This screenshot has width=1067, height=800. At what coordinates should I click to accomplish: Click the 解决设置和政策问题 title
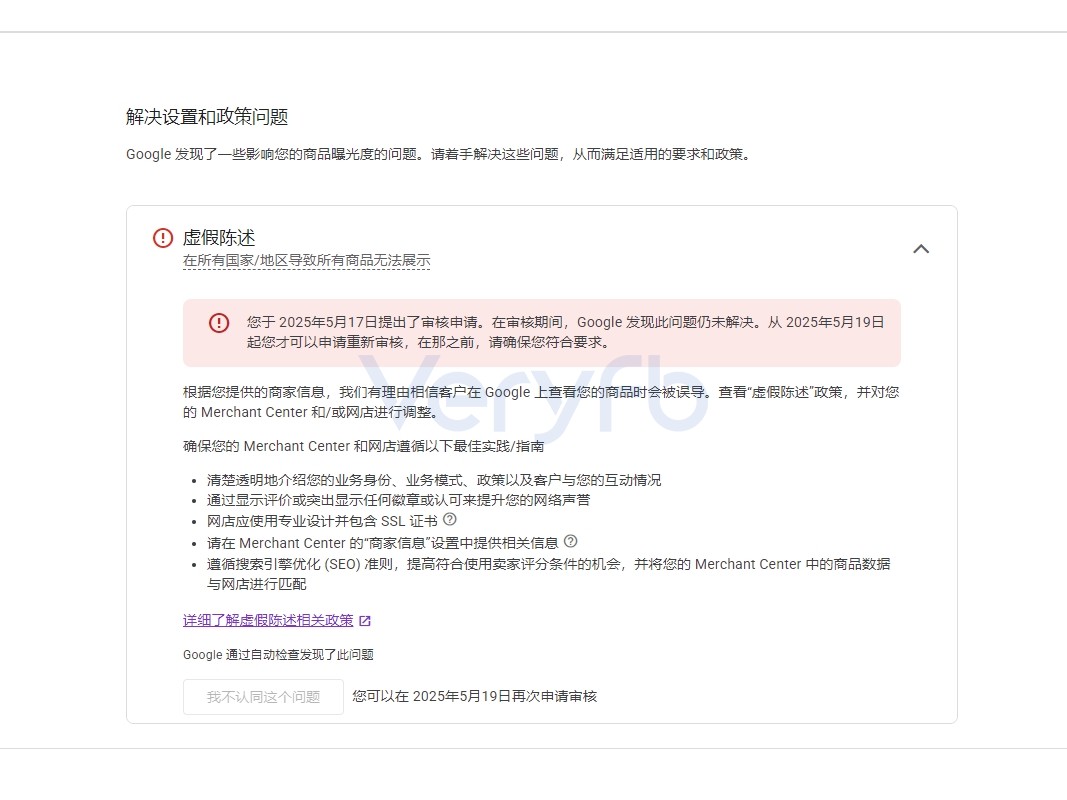click(x=207, y=117)
